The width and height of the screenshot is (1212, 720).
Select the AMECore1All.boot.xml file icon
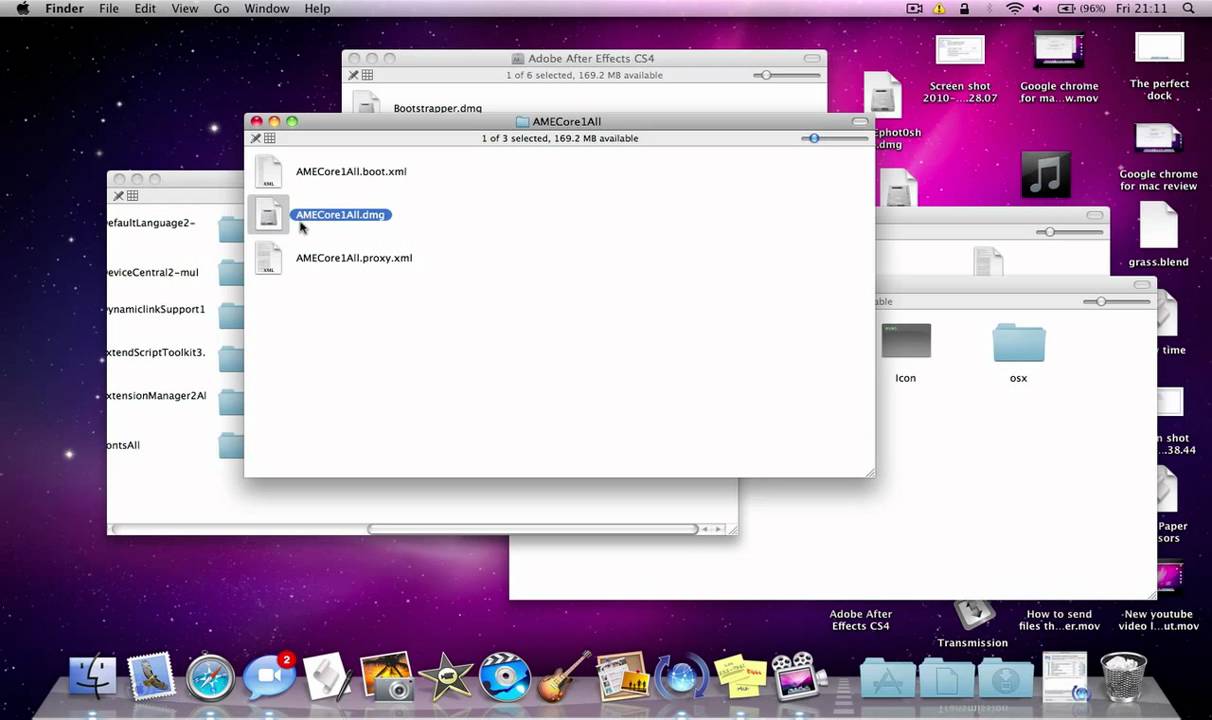pyautogui.click(x=268, y=171)
